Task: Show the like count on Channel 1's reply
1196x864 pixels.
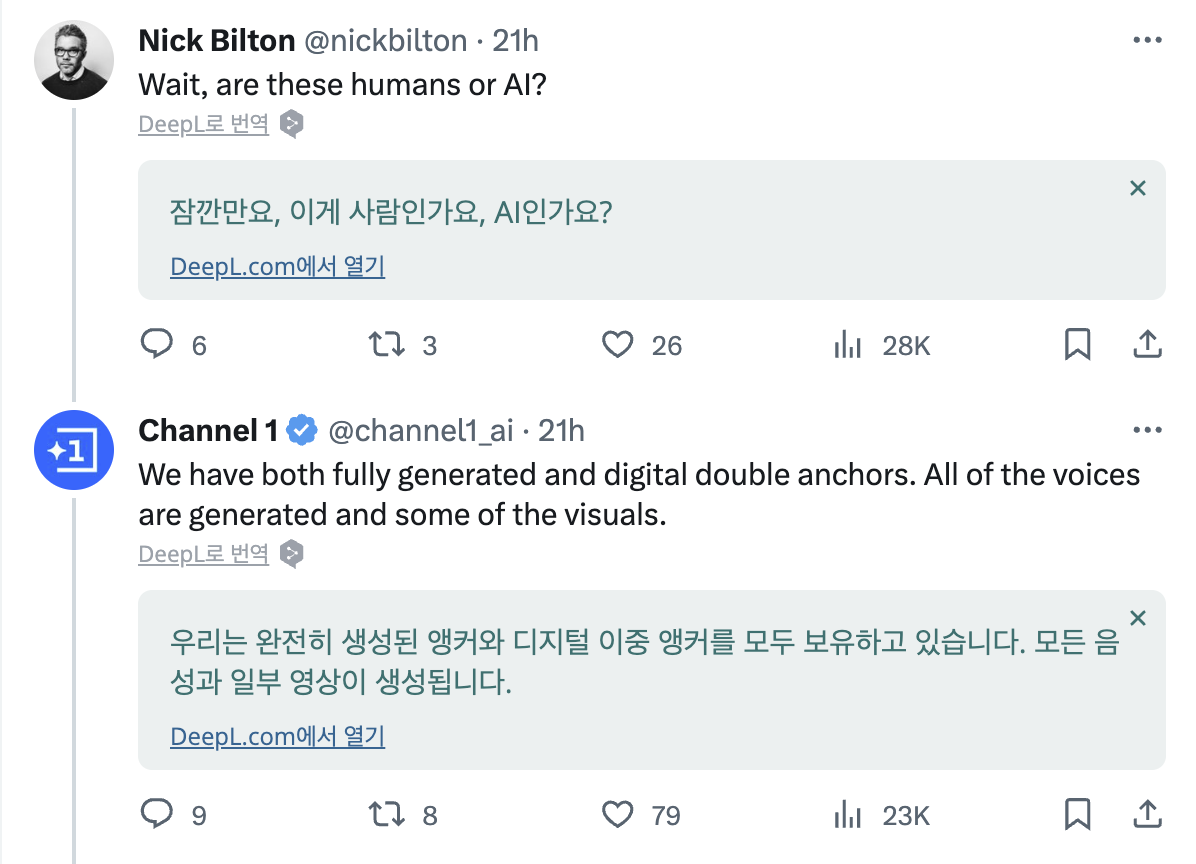Action: [662, 814]
